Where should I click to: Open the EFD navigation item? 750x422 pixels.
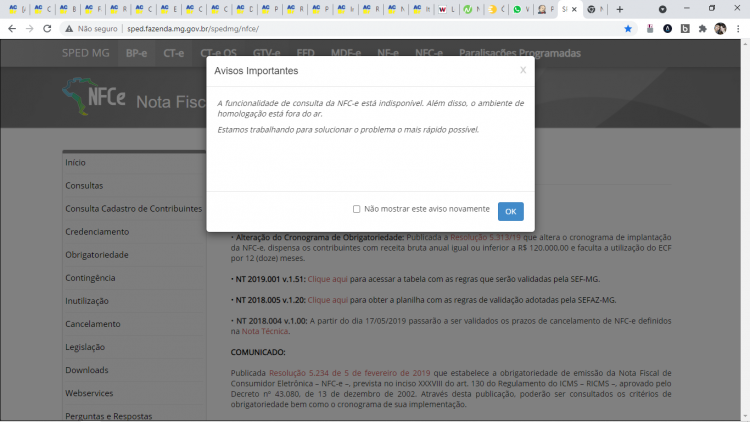pos(306,53)
